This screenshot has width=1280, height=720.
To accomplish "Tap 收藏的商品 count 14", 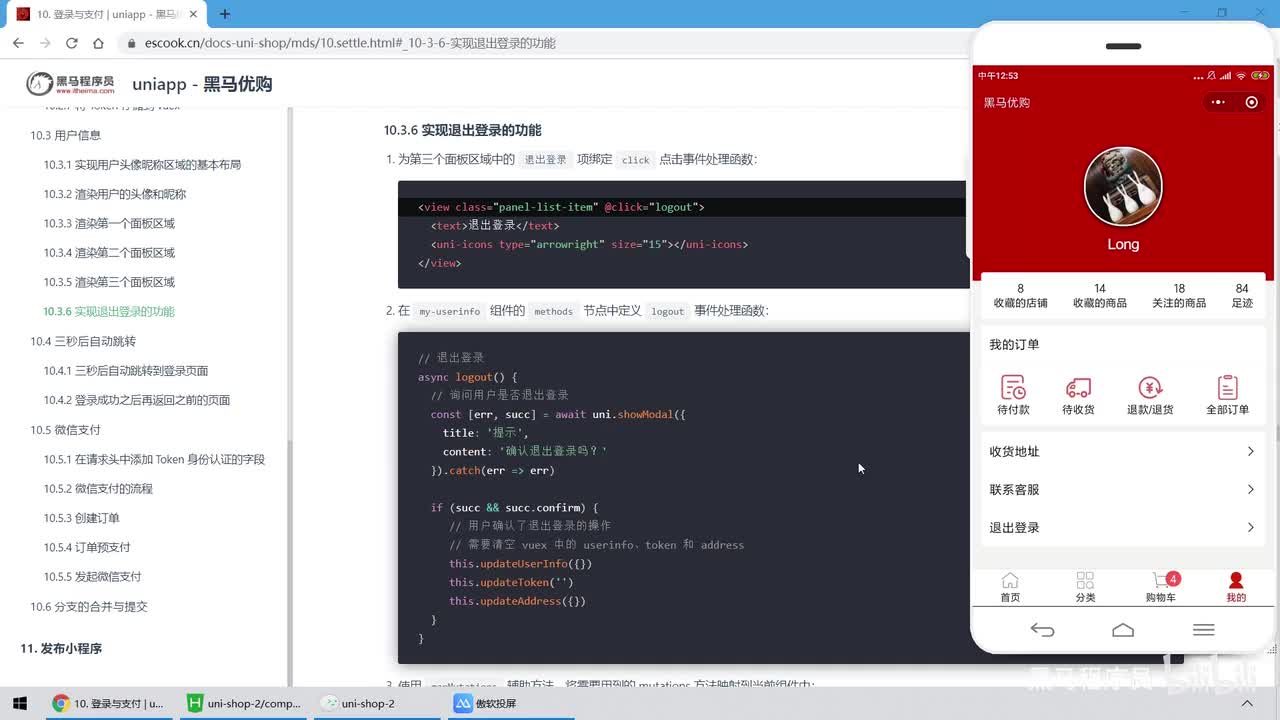I will point(1099,295).
